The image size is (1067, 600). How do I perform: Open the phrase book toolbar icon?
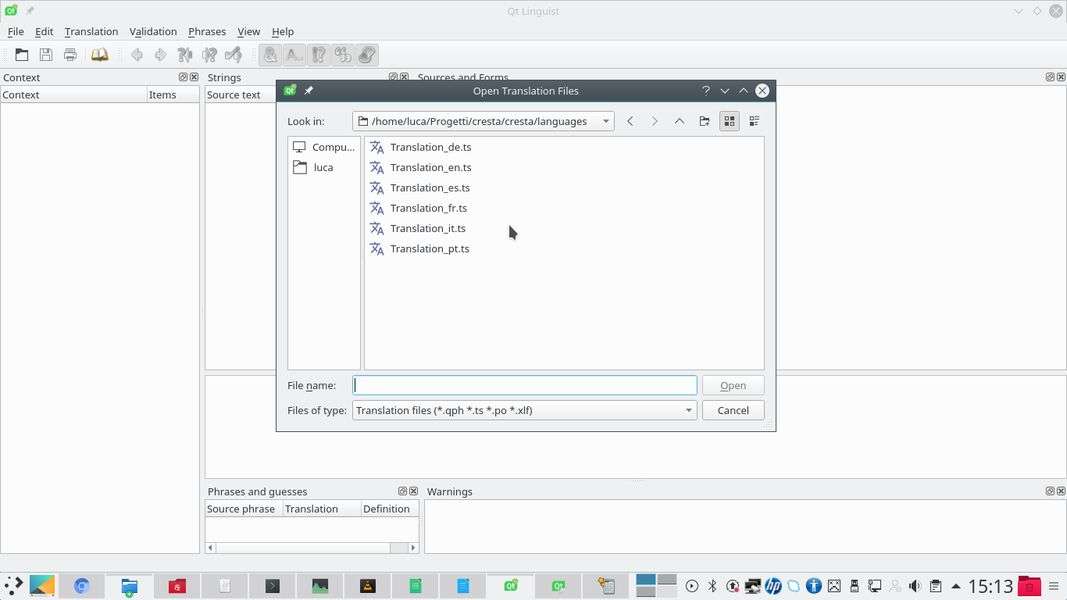(100, 55)
